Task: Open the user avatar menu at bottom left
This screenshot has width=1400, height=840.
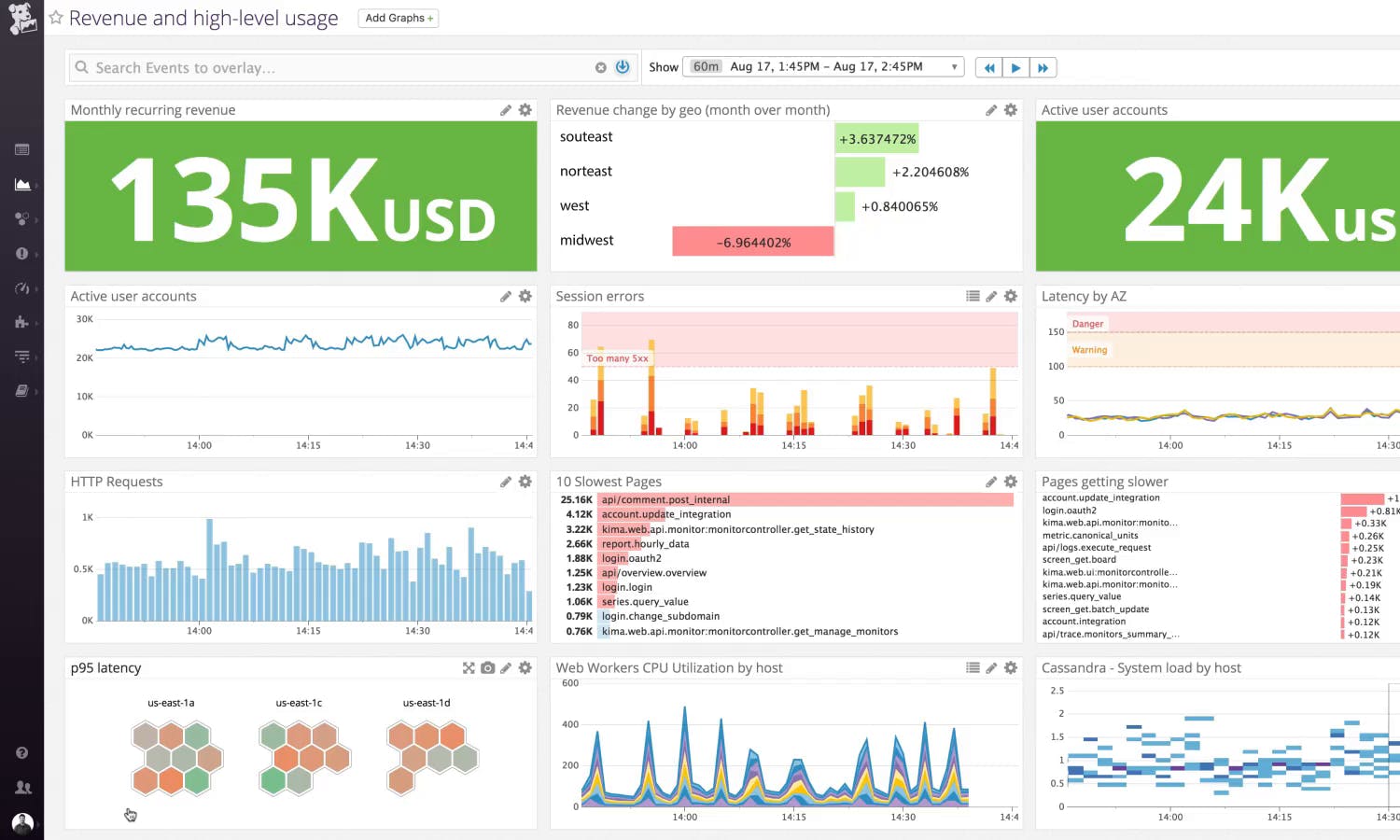Action: click(x=22, y=822)
